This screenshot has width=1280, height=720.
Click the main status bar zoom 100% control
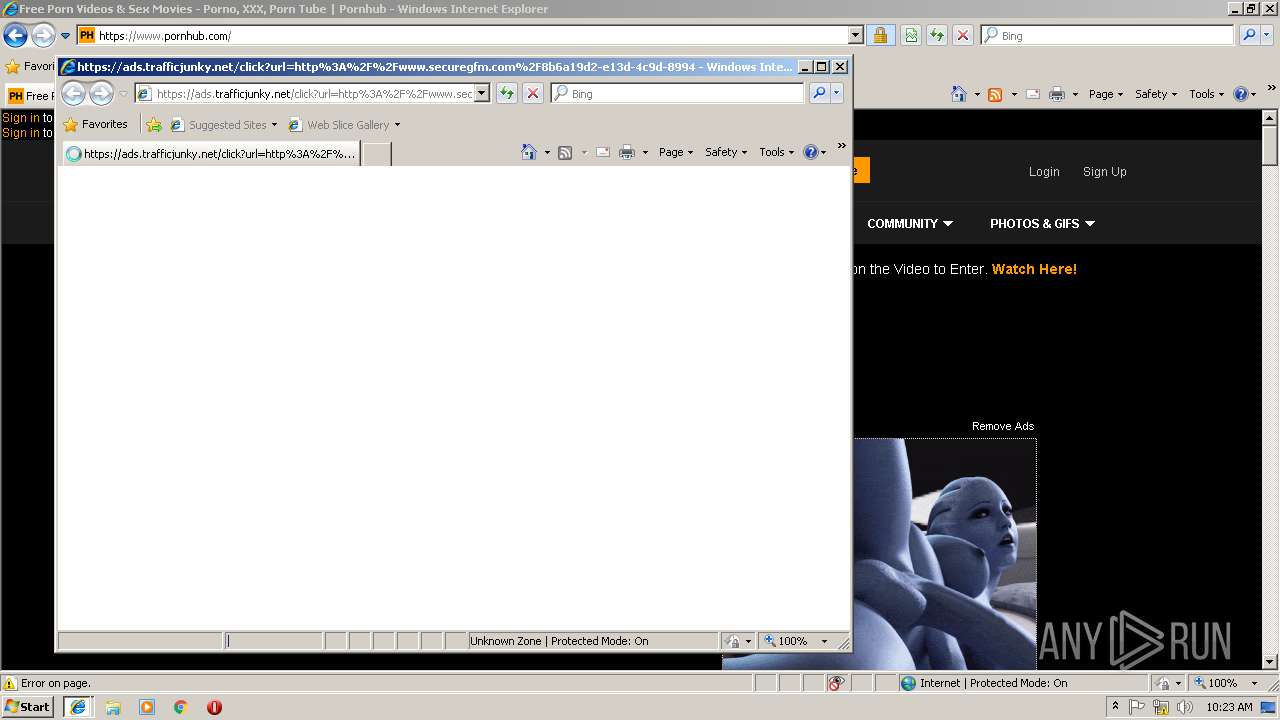[x=1216, y=683]
